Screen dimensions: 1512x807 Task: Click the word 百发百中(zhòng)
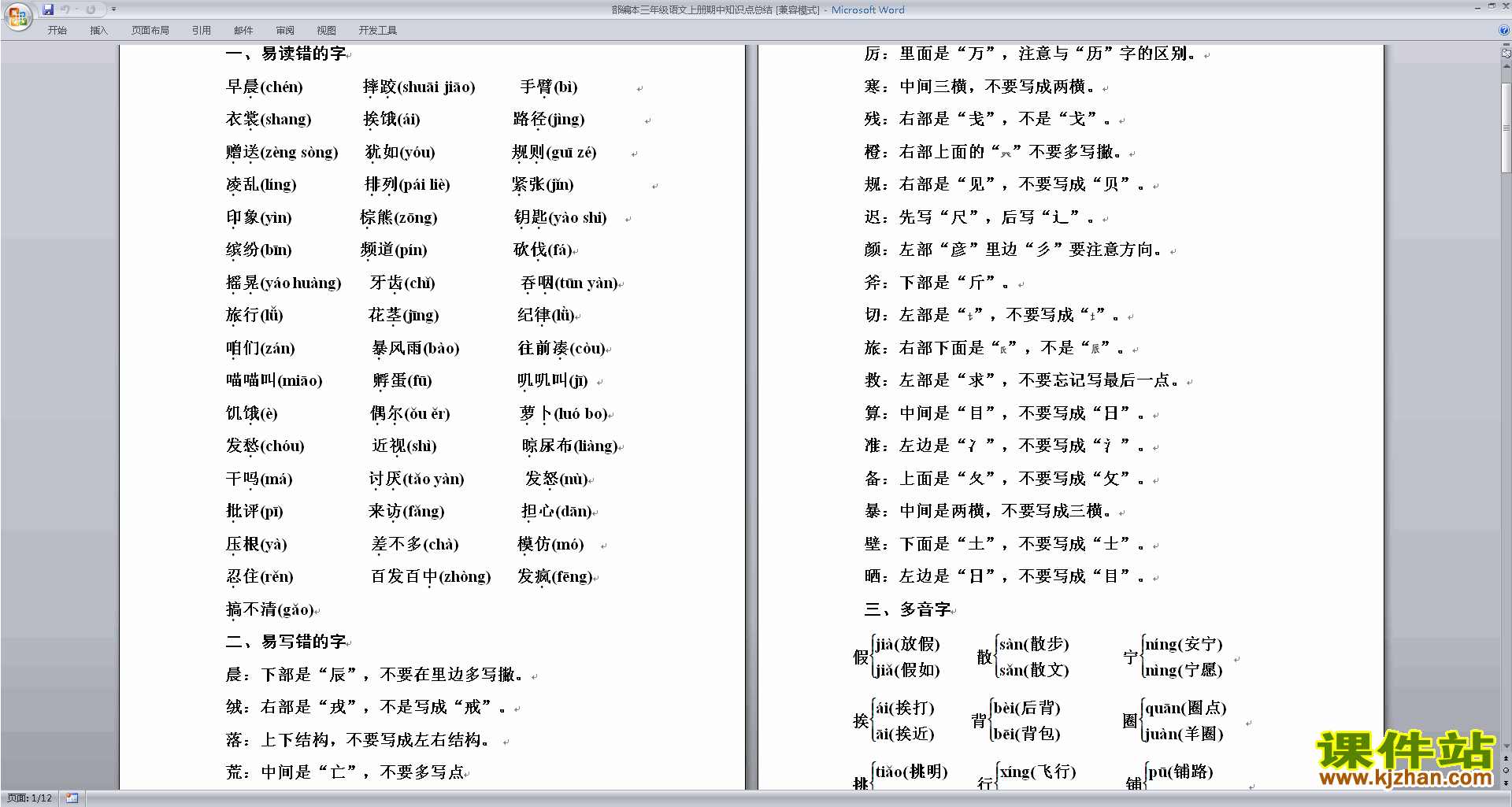[x=431, y=576]
